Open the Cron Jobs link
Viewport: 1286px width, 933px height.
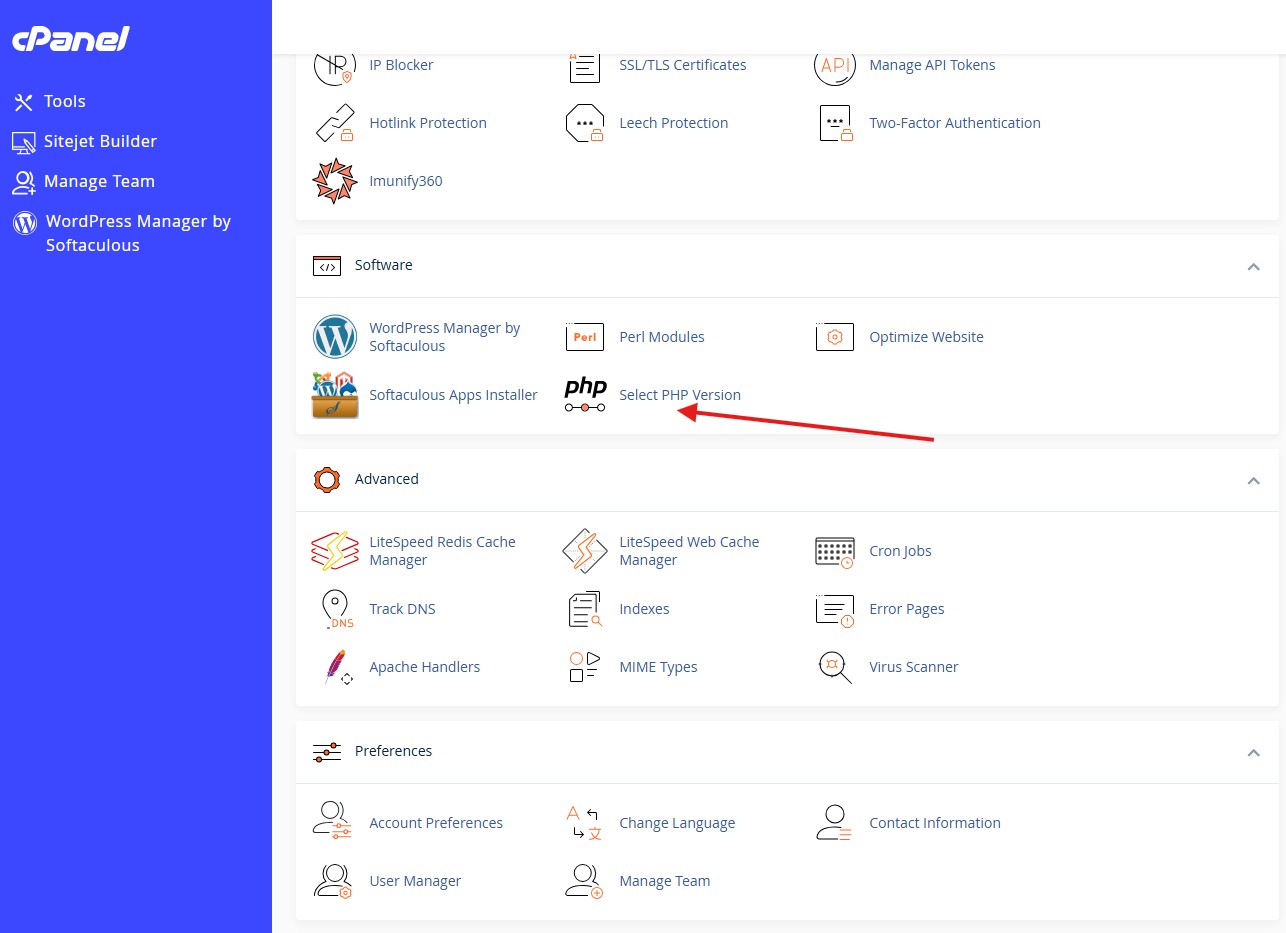point(900,551)
